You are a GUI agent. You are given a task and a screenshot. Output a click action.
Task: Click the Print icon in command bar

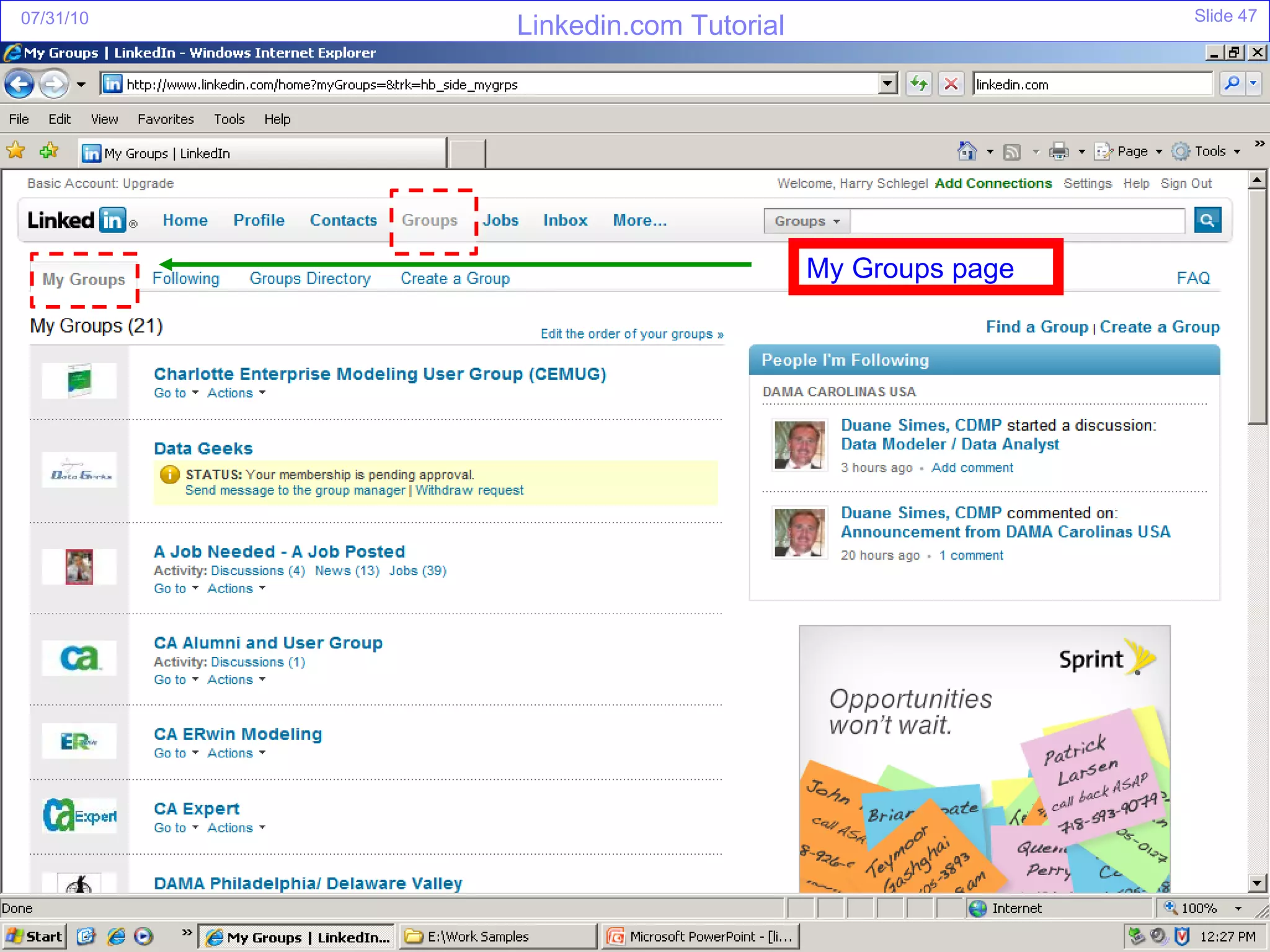click(1059, 151)
